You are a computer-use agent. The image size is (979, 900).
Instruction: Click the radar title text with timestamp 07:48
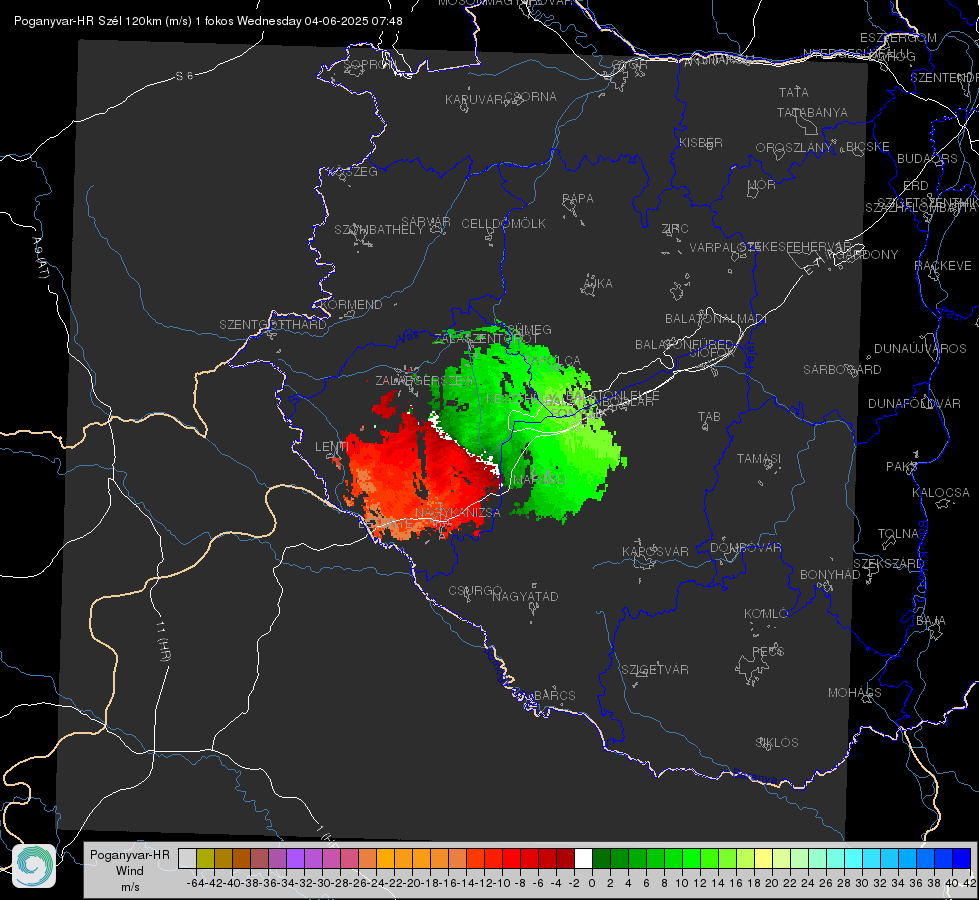(208, 21)
